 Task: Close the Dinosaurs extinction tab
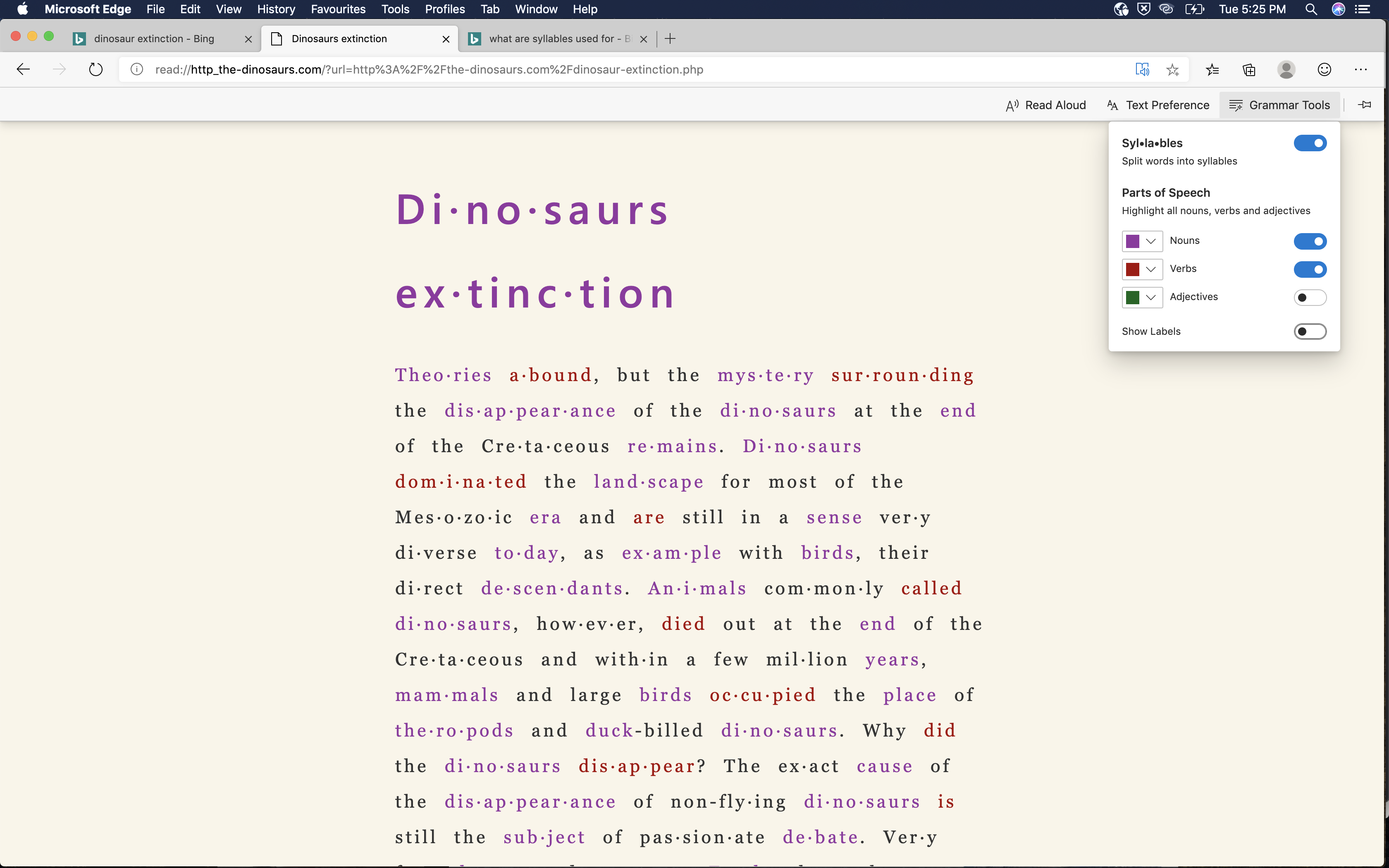point(446,39)
